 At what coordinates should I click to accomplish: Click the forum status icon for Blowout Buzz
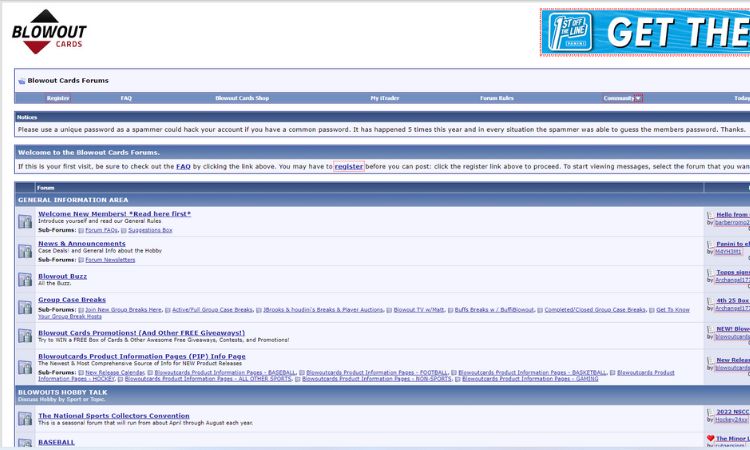point(25,279)
